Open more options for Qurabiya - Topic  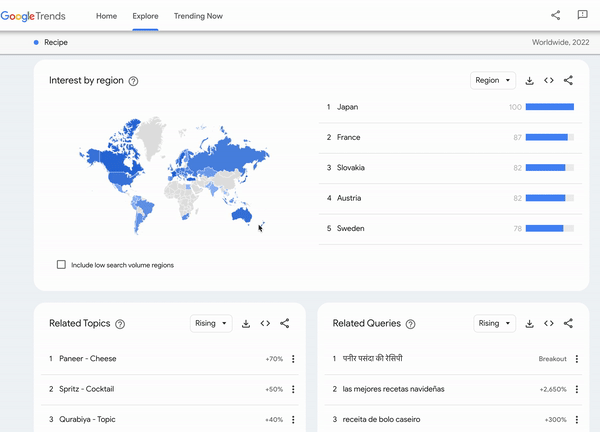coord(293,420)
